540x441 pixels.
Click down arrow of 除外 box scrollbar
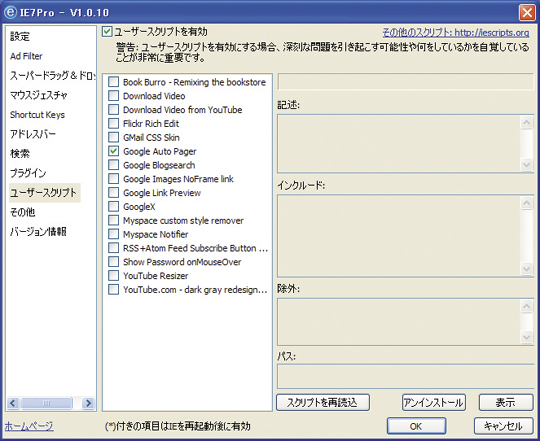526,337
